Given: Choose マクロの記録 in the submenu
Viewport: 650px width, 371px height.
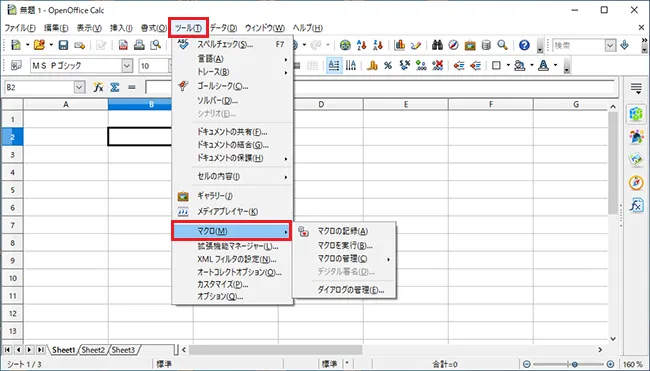Looking at the screenshot, I should coord(344,231).
